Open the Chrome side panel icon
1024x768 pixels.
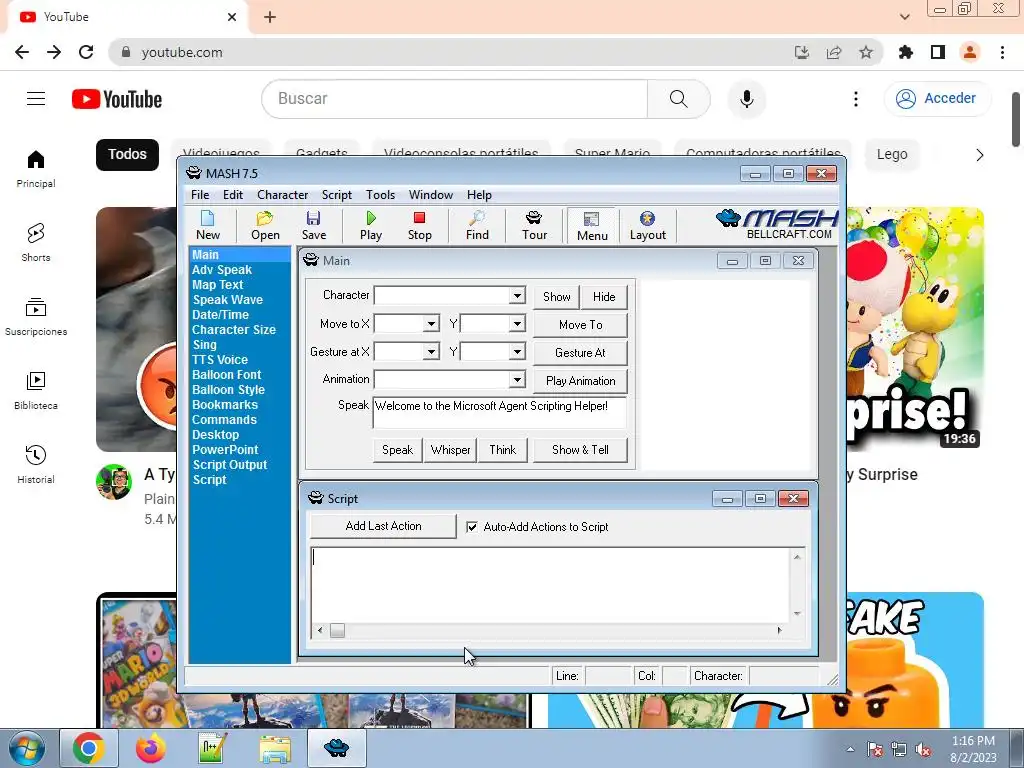tap(938, 52)
